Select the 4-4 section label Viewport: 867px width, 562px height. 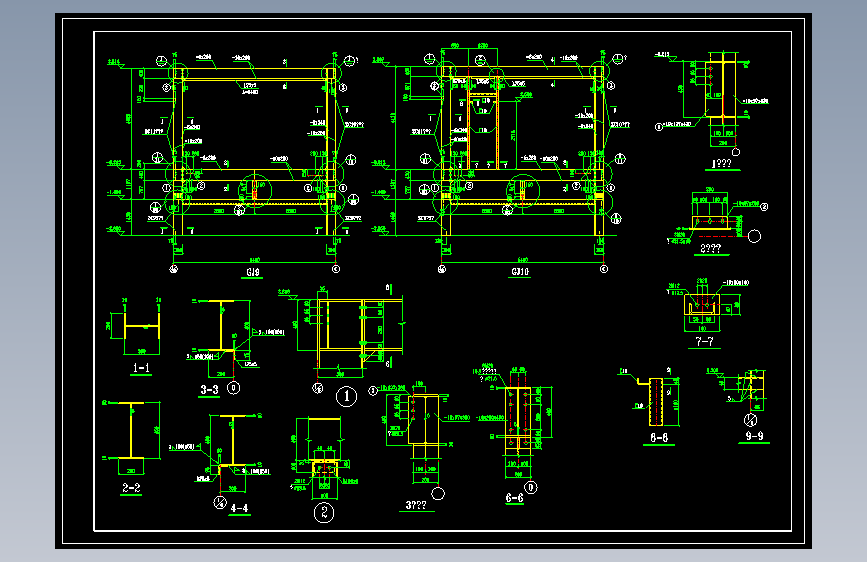pos(239,508)
